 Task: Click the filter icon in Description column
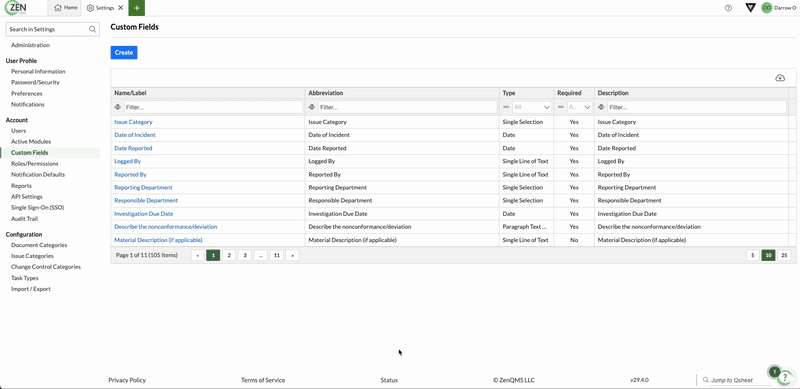[x=601, y=107]
